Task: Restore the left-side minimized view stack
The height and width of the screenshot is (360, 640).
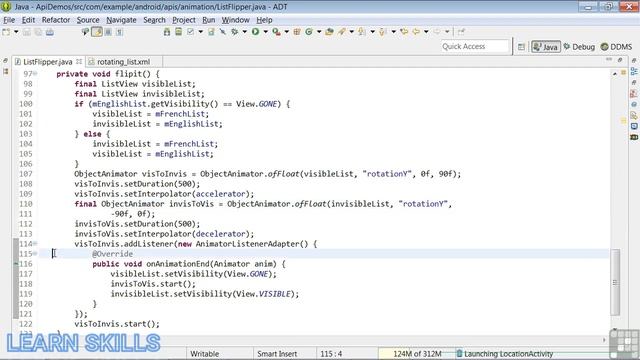Action: pyautogui.click(x=5, y=61)
